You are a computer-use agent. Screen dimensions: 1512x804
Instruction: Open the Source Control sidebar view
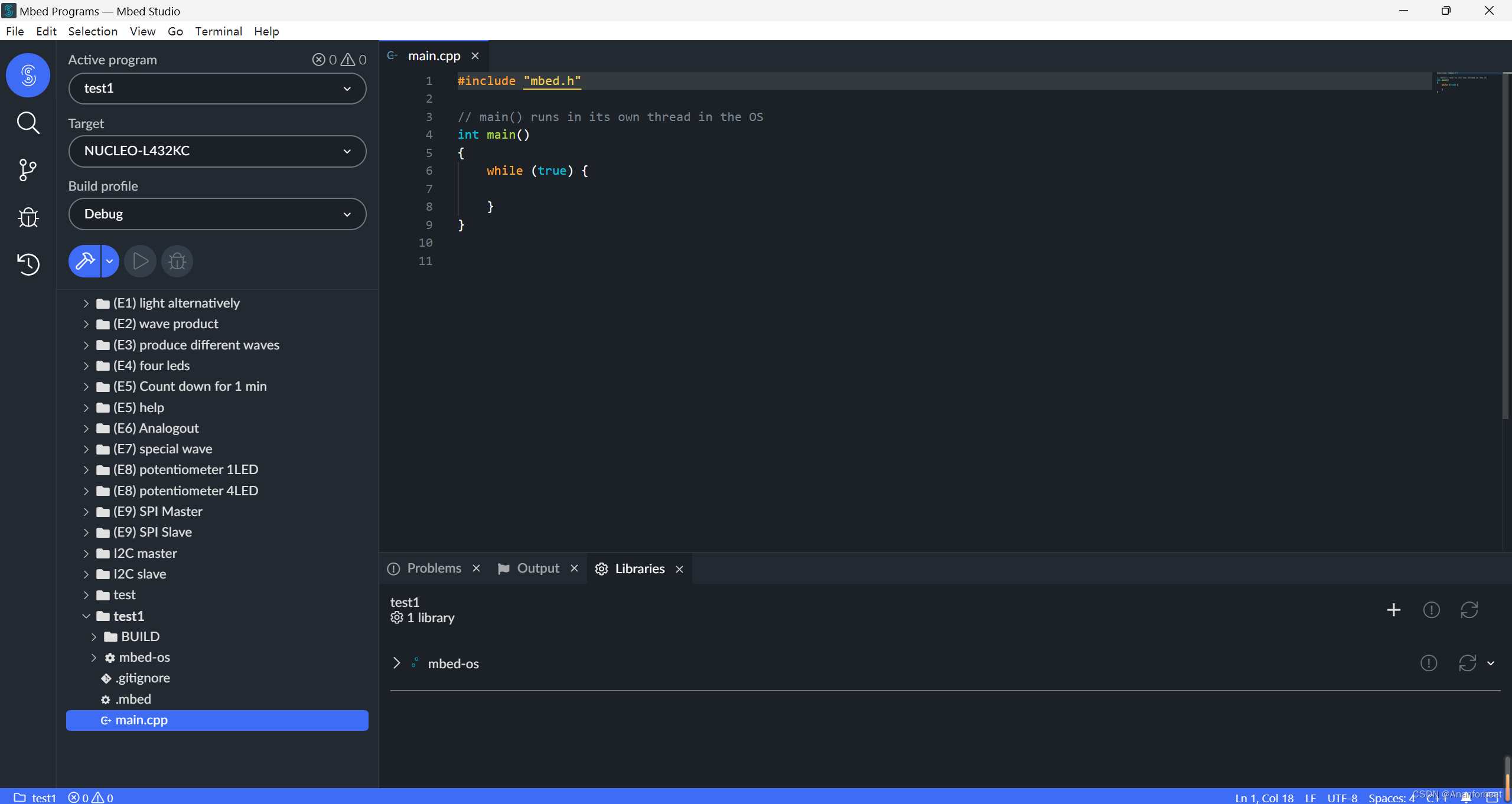tap(28, 170)
